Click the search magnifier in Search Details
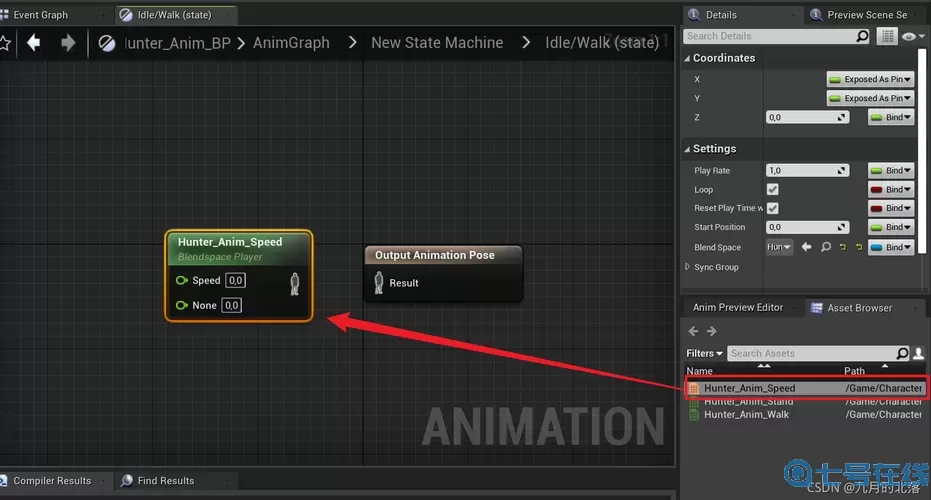The height and width of the screenshot is (500, 931). click(x=862, y=36)
